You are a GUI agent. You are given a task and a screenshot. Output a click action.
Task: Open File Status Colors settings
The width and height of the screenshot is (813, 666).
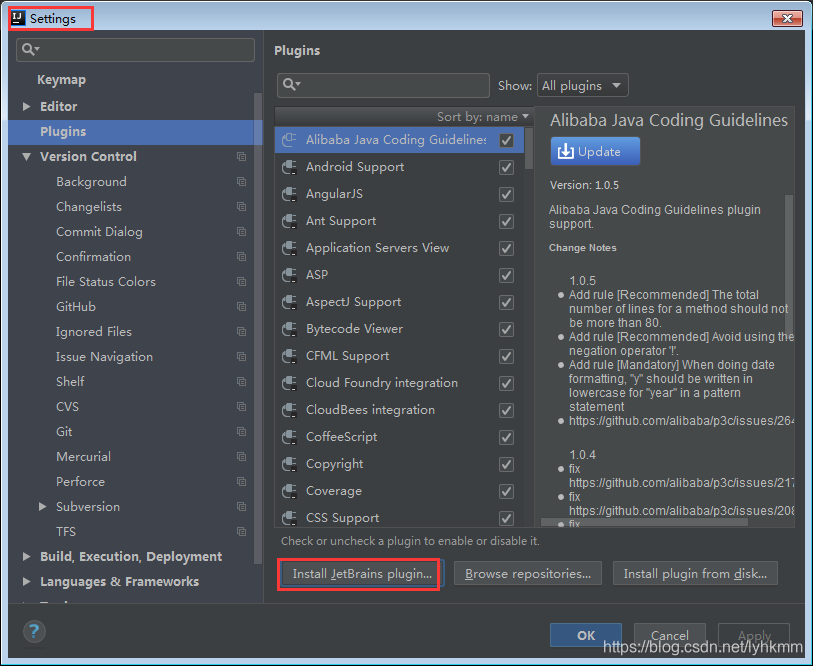pyautogui.click(x=106, y=282)
